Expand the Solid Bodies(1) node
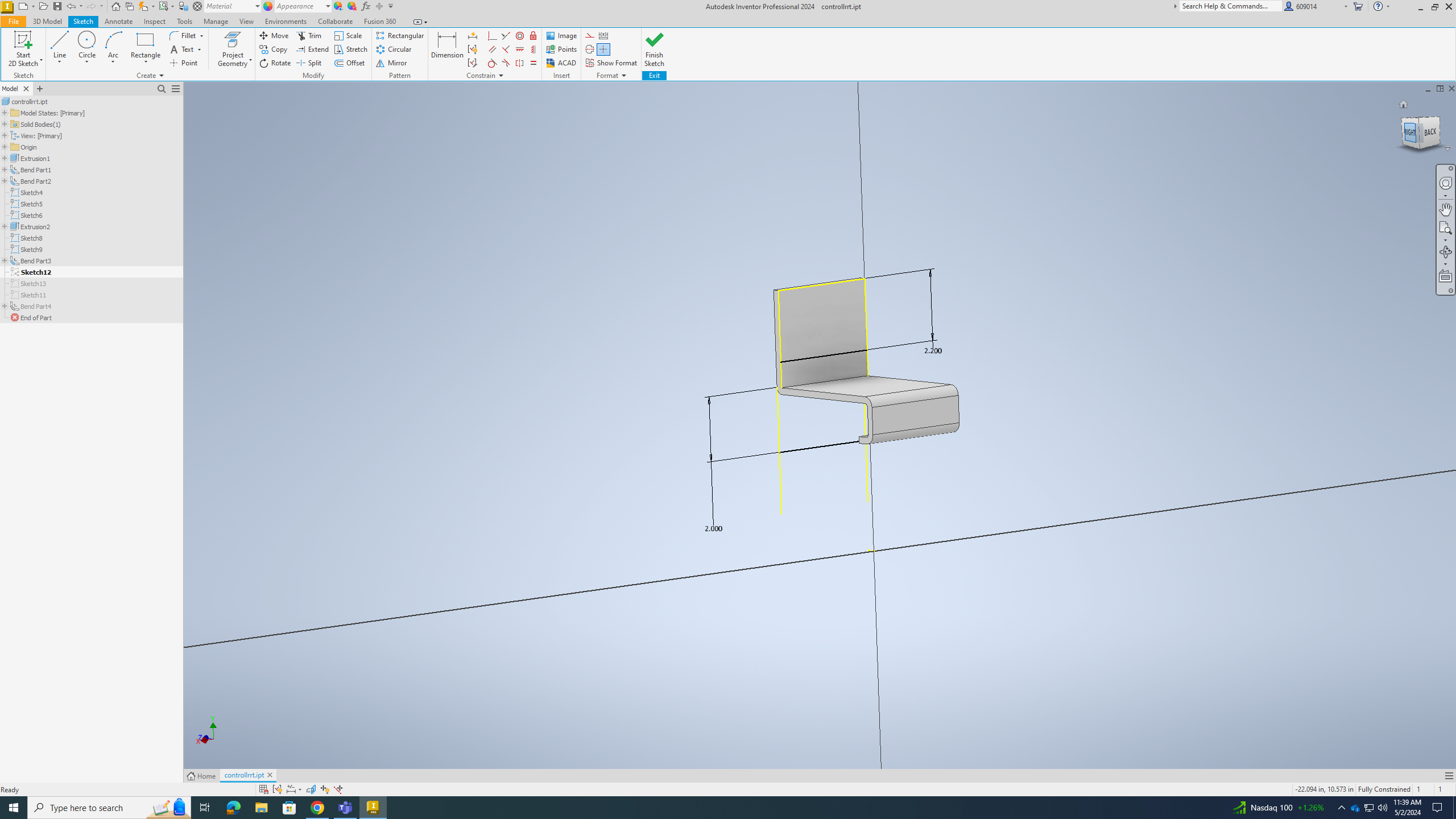The width and height of the screenshot is (1456, 819). 5,125
